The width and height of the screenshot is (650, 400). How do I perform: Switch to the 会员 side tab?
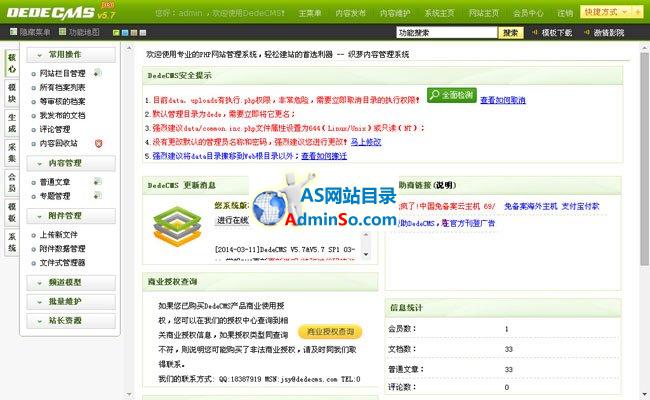(x=12, y=183)
